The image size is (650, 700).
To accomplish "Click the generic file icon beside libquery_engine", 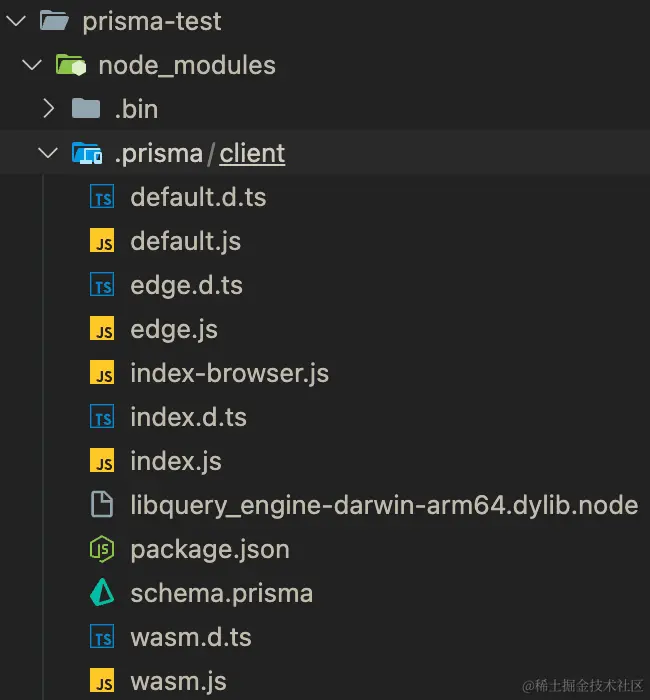I will pyautogui.click(x=102, y=504).
